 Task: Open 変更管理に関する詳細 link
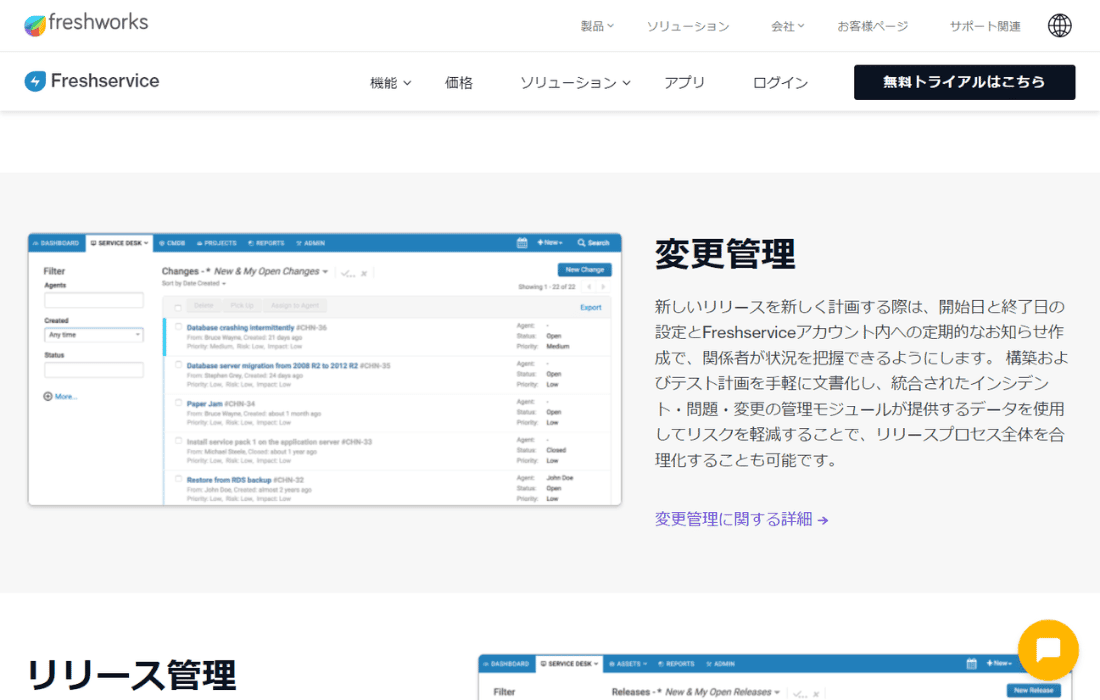(x=742, y=519)
